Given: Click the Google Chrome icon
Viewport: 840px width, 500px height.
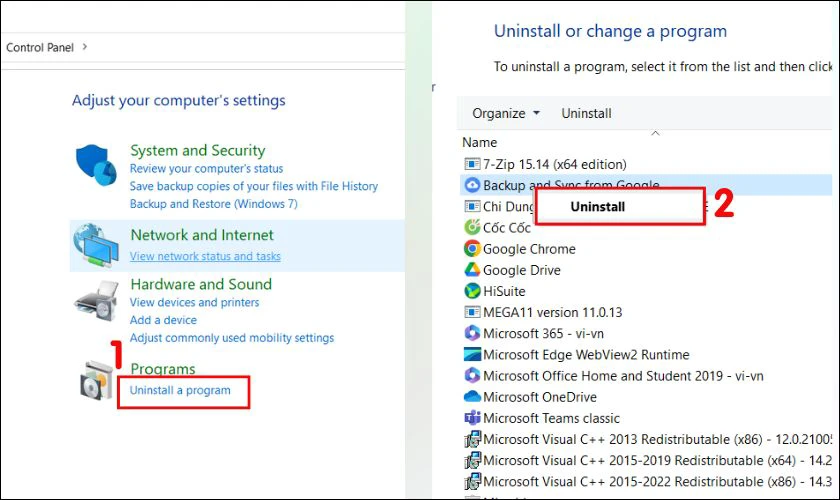Looking at the screenshot, I should click(472, 249).
